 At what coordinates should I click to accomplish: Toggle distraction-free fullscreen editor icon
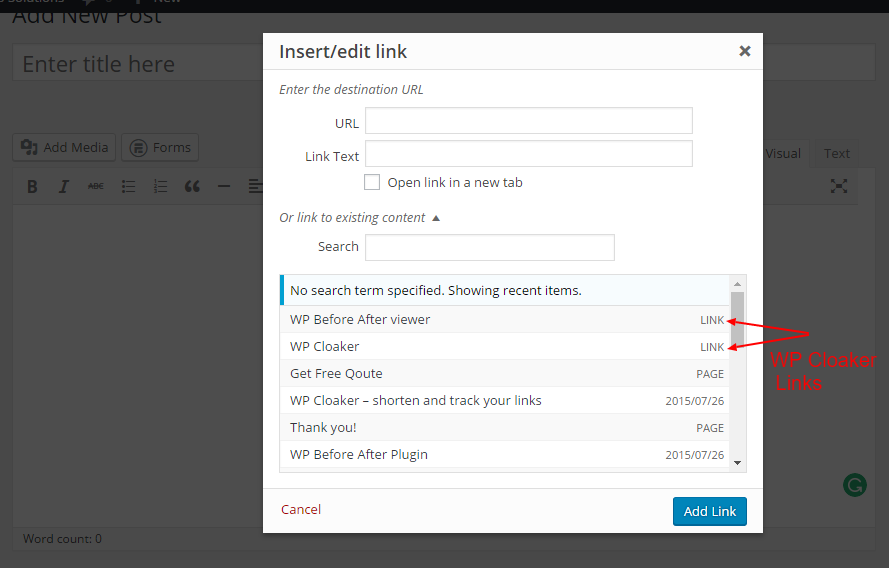(x=839, y=186)
